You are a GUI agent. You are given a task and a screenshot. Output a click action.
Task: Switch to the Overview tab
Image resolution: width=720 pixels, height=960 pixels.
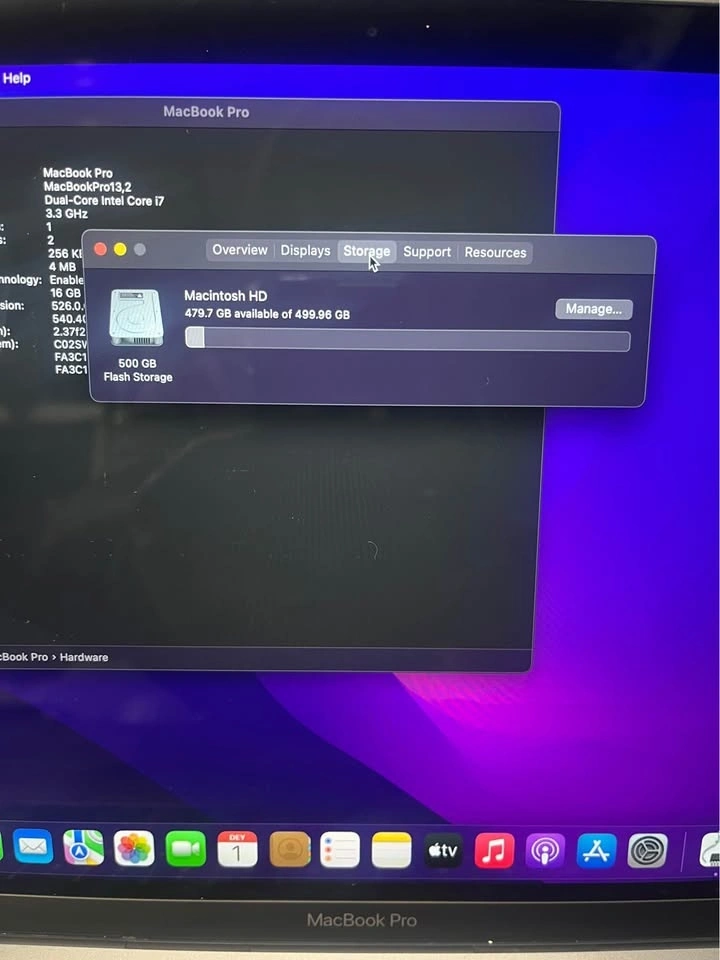click(x=240, y=250)
